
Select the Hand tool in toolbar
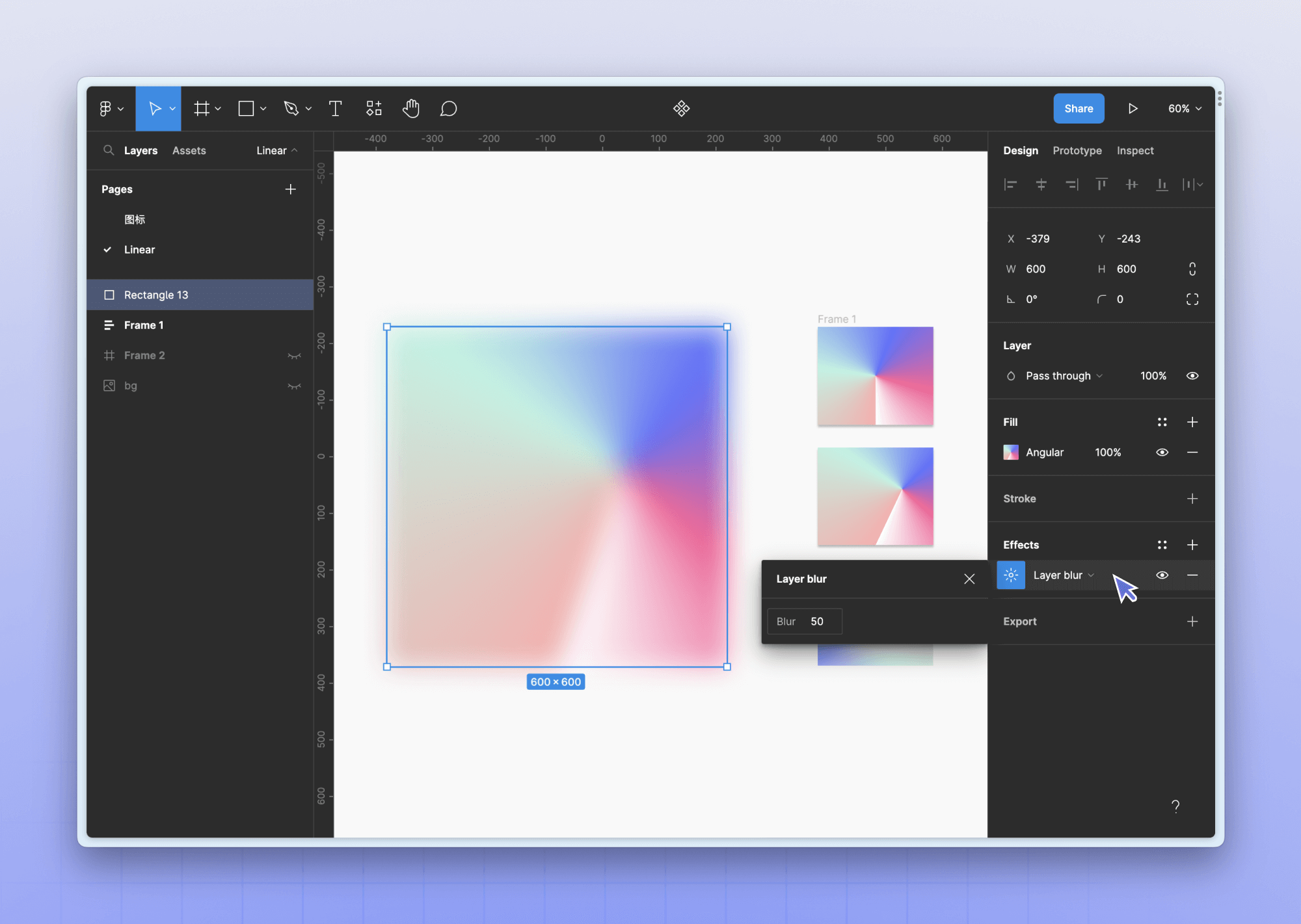tap(411, 108)
